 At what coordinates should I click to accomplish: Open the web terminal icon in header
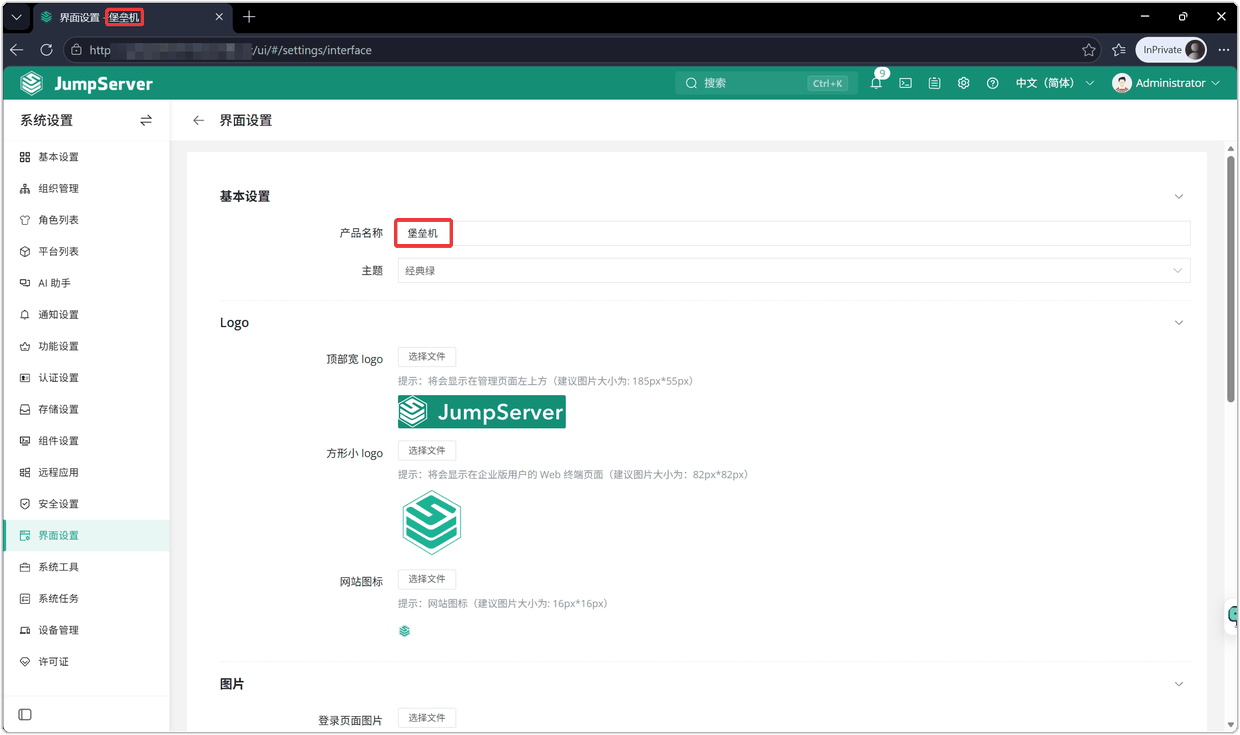click(x=905, y=83)
